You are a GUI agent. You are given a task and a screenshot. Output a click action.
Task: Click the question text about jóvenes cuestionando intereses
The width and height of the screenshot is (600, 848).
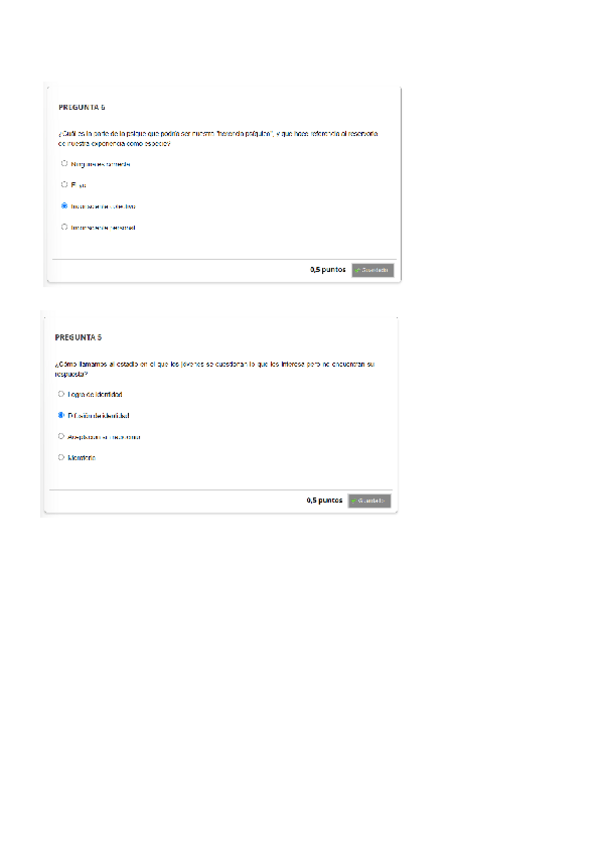[215, 369]
